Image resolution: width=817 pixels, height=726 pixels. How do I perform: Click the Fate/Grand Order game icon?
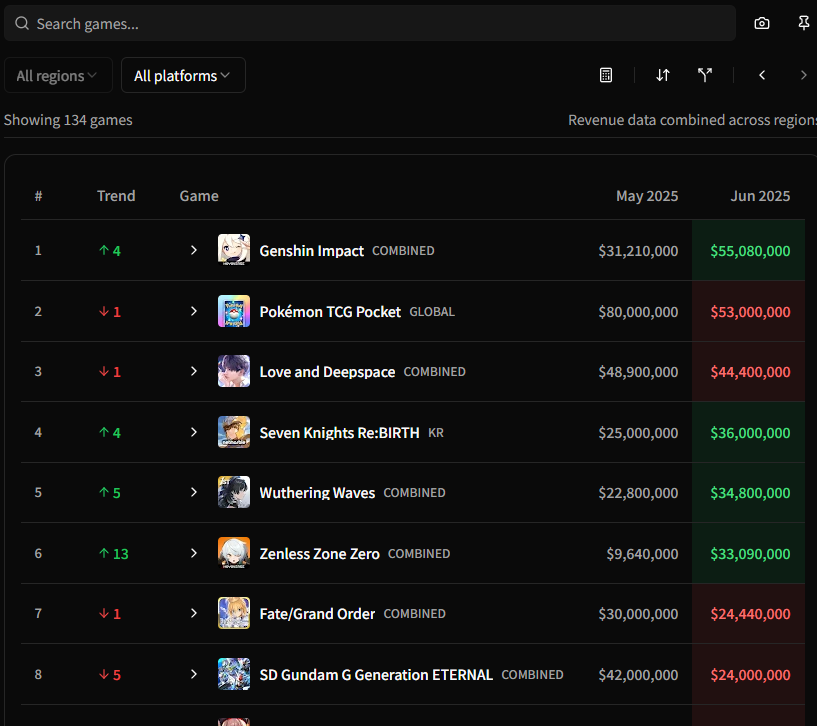pyautogui.click(x=233, y=613)
